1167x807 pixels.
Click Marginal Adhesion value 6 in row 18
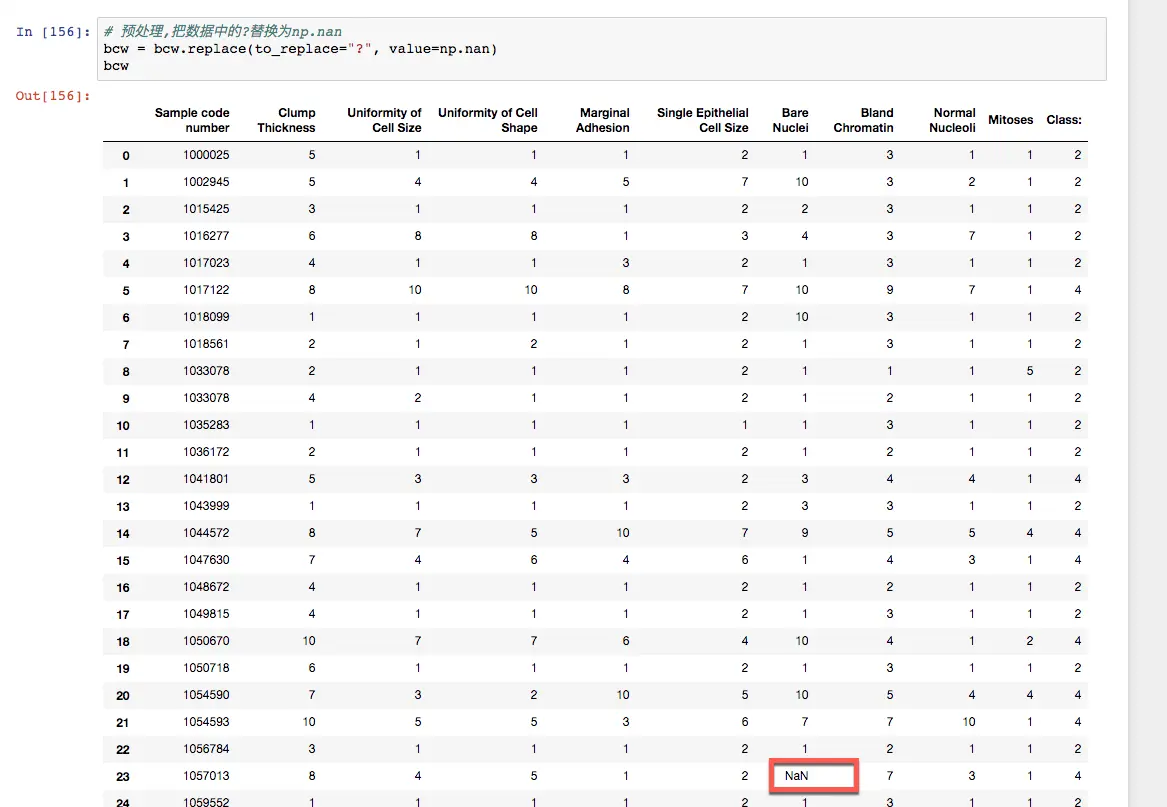[x=626, y=641]
